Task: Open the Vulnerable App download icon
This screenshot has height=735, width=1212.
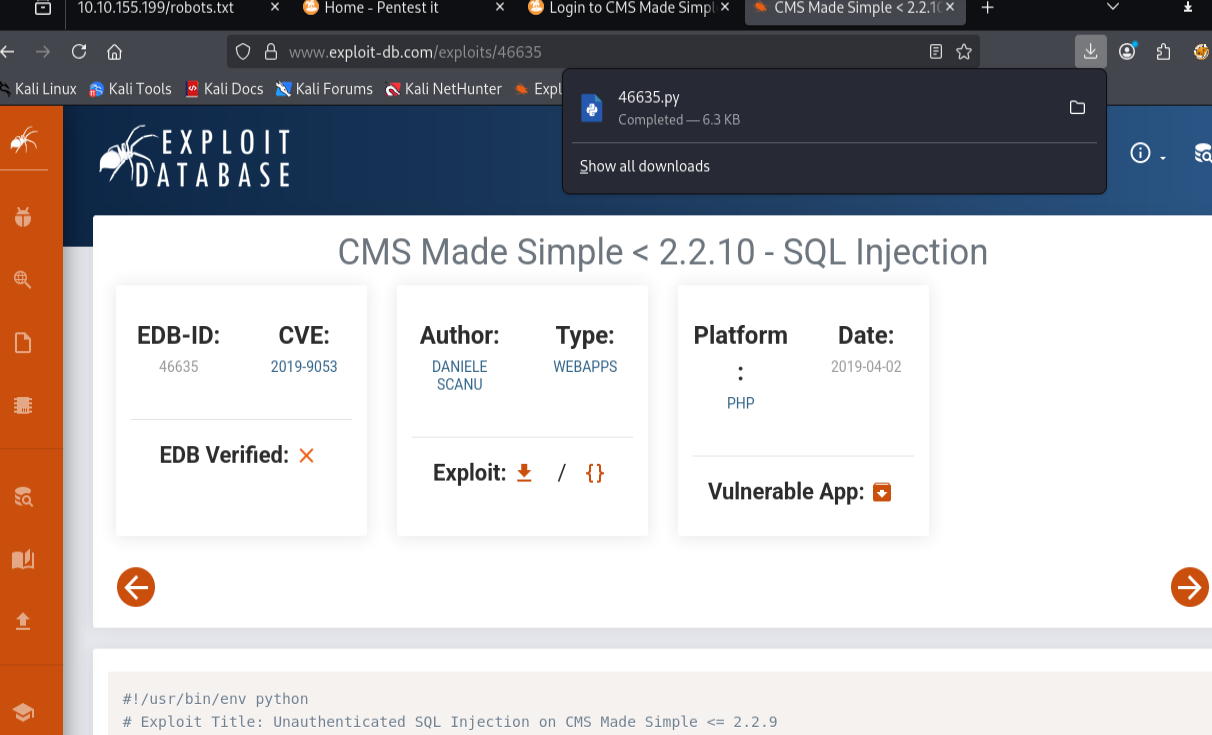Action: pyautogui.click(x=880, y=491)
